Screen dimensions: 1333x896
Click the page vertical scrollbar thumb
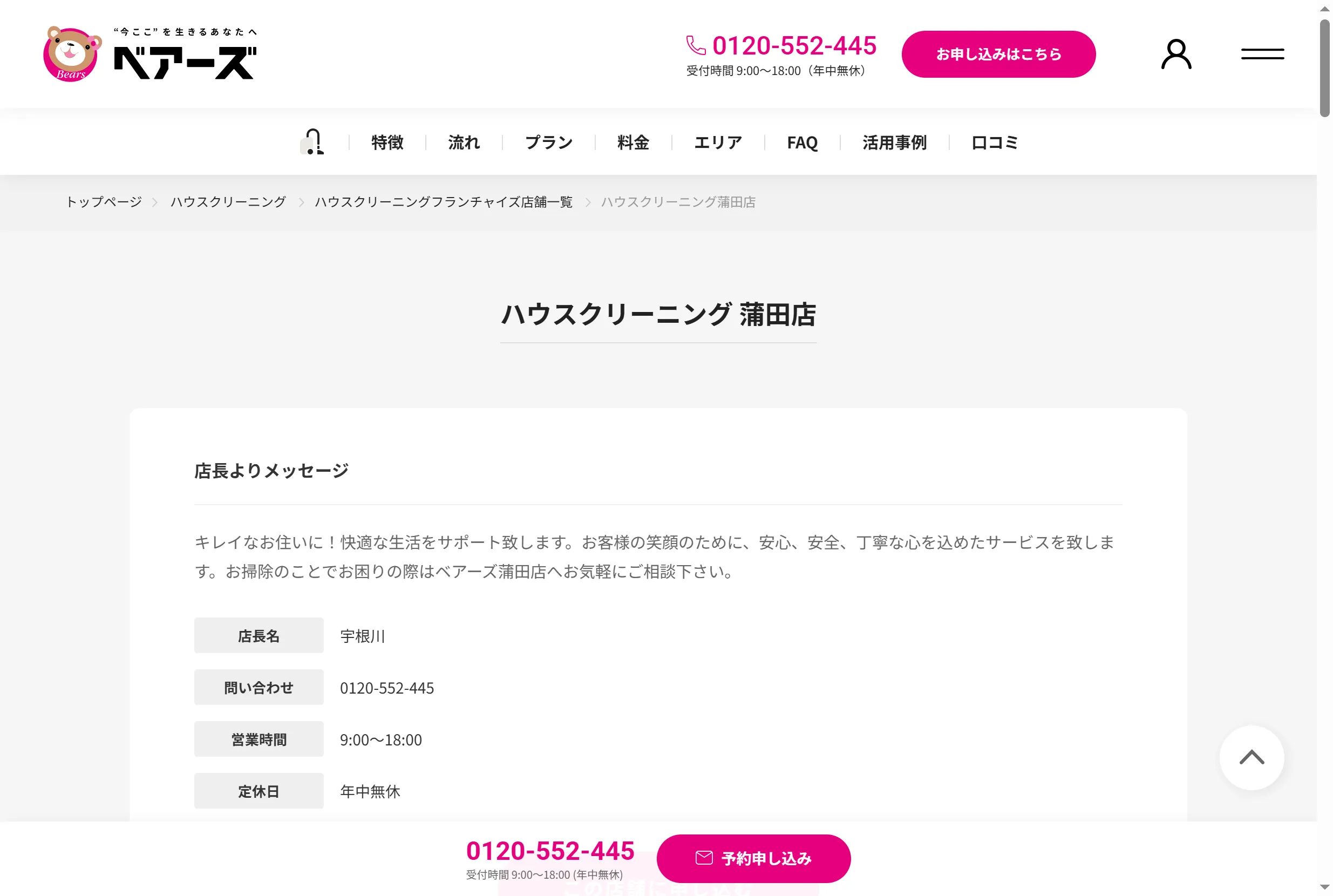[1324, 69]
